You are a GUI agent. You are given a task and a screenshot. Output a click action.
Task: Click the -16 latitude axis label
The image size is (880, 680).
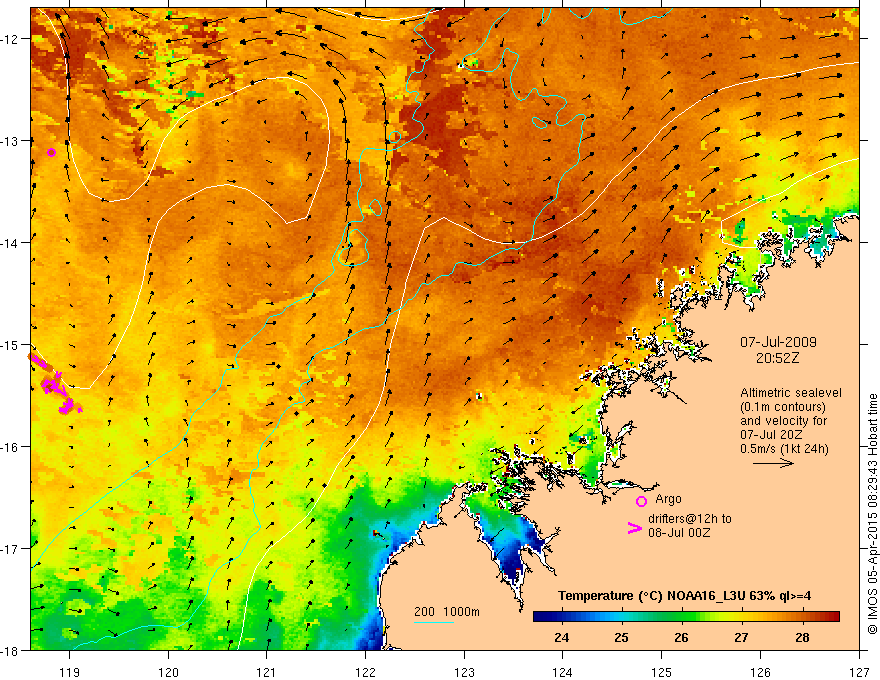coord(11,447)
